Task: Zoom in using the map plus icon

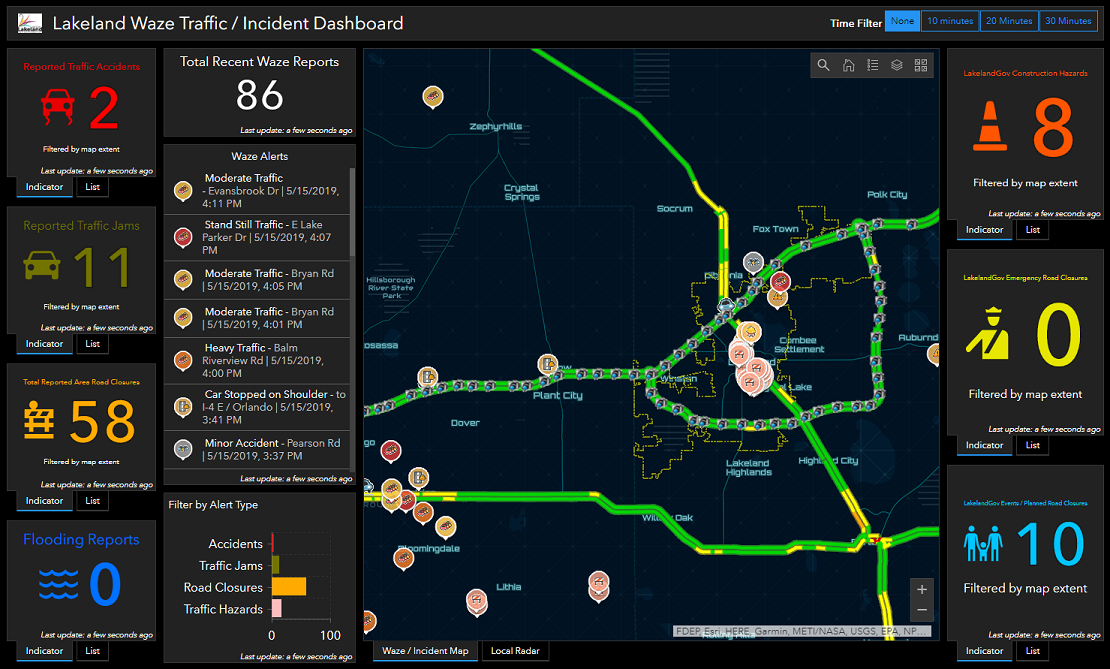Action: point(921,589)
